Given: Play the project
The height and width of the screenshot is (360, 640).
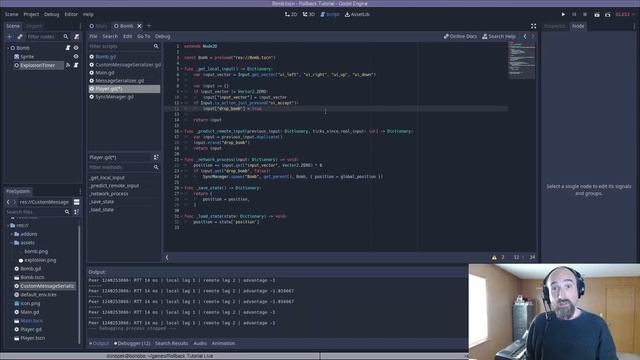Looking at the screenshot, I should click(563, 14).
